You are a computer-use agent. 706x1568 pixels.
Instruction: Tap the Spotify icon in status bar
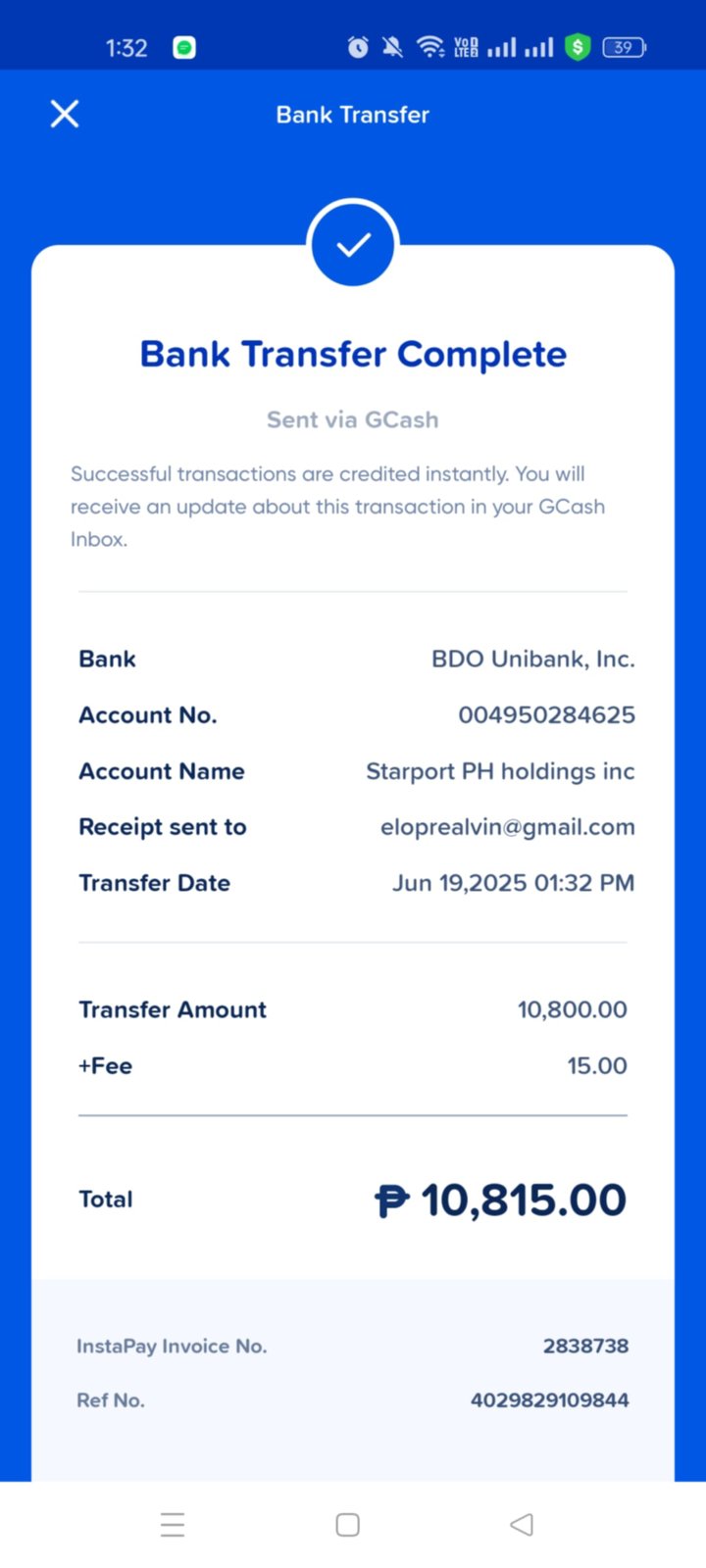(x=184, y=47)
